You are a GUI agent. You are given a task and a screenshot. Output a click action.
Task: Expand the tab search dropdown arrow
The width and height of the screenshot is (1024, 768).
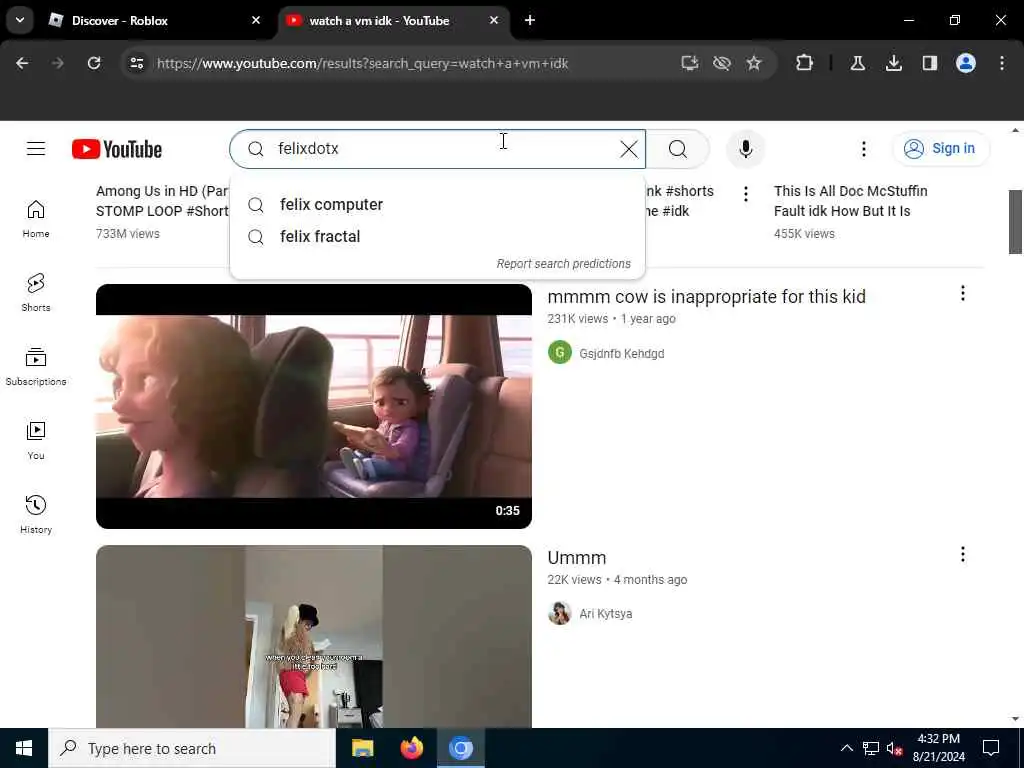tap(20, 20)
